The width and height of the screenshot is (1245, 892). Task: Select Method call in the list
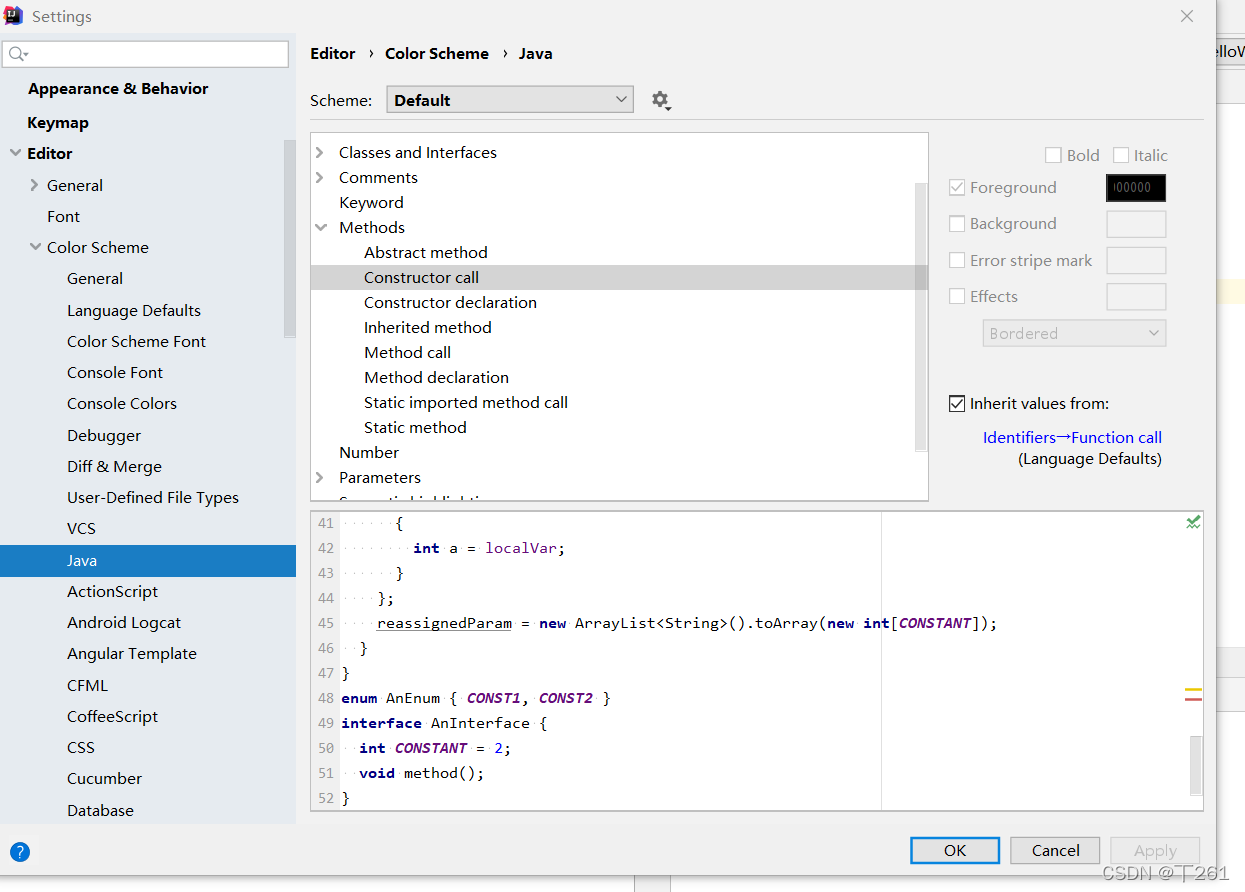(407, 352)
